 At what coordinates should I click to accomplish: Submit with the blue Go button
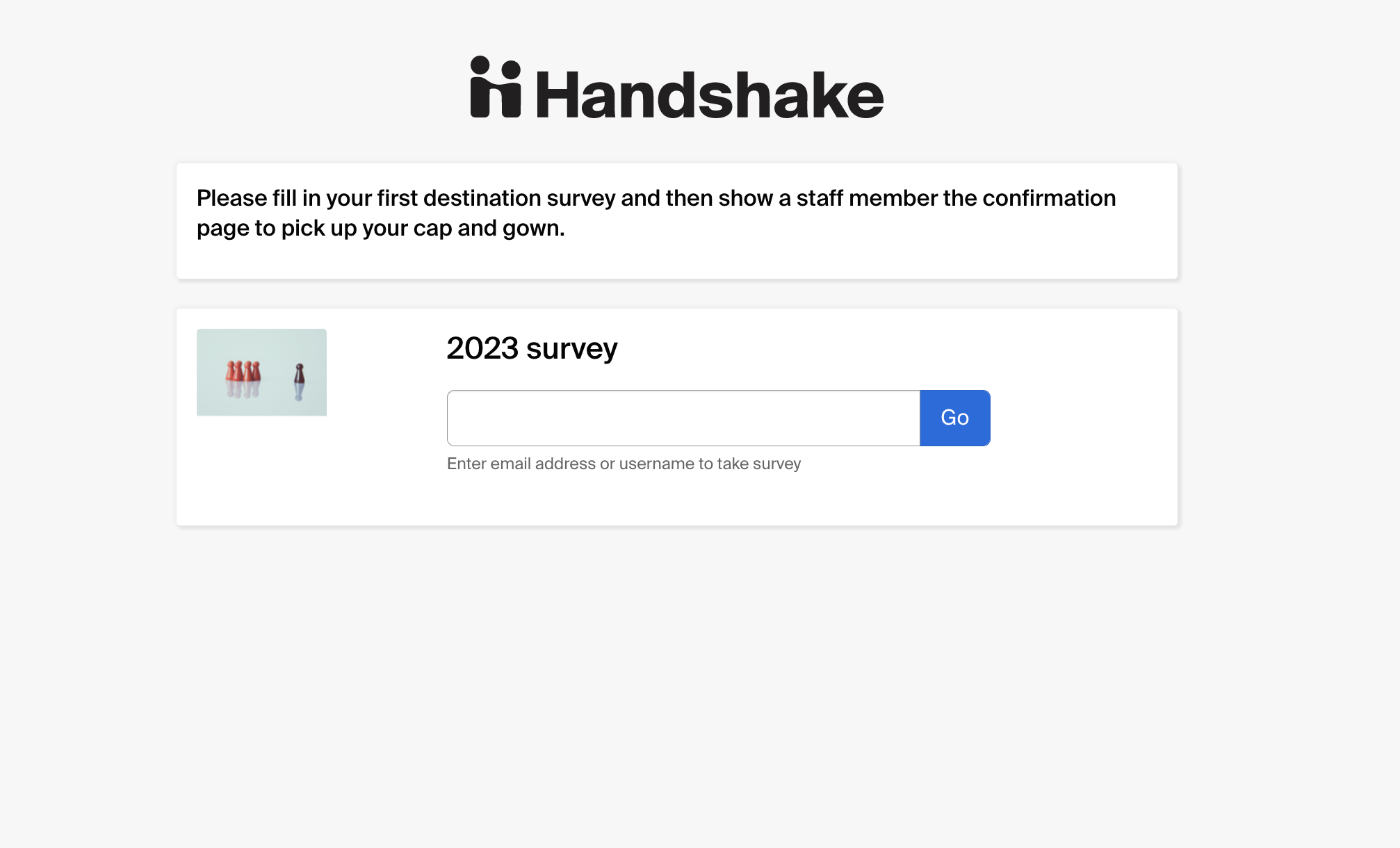click(955, 418)
